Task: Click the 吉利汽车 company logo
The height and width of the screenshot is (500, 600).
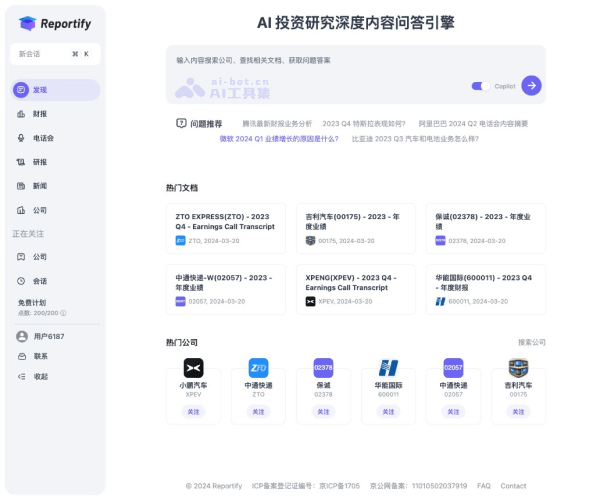Action: click(518, 368)
